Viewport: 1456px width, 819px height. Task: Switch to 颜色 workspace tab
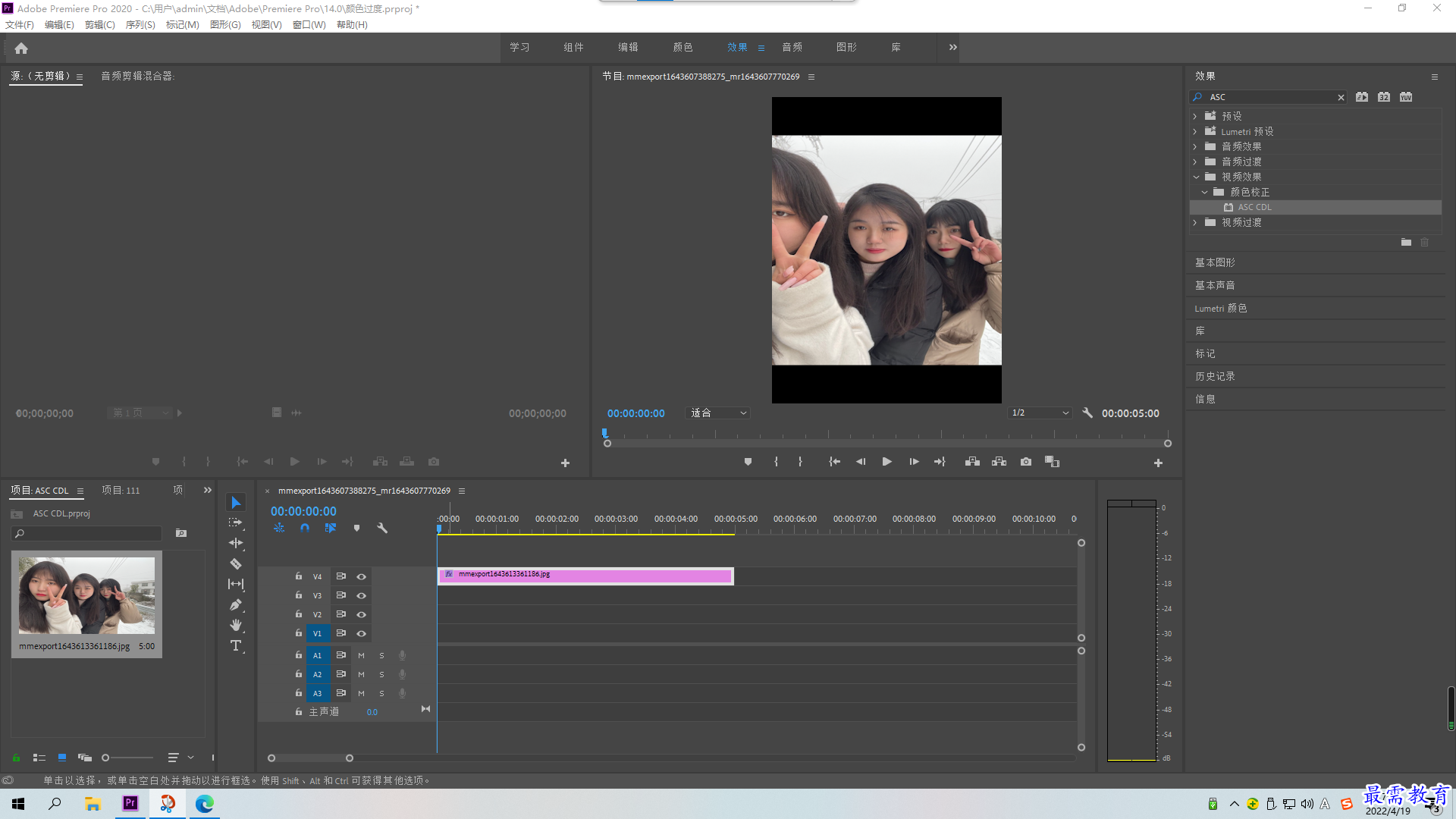(x=682, y=47)
